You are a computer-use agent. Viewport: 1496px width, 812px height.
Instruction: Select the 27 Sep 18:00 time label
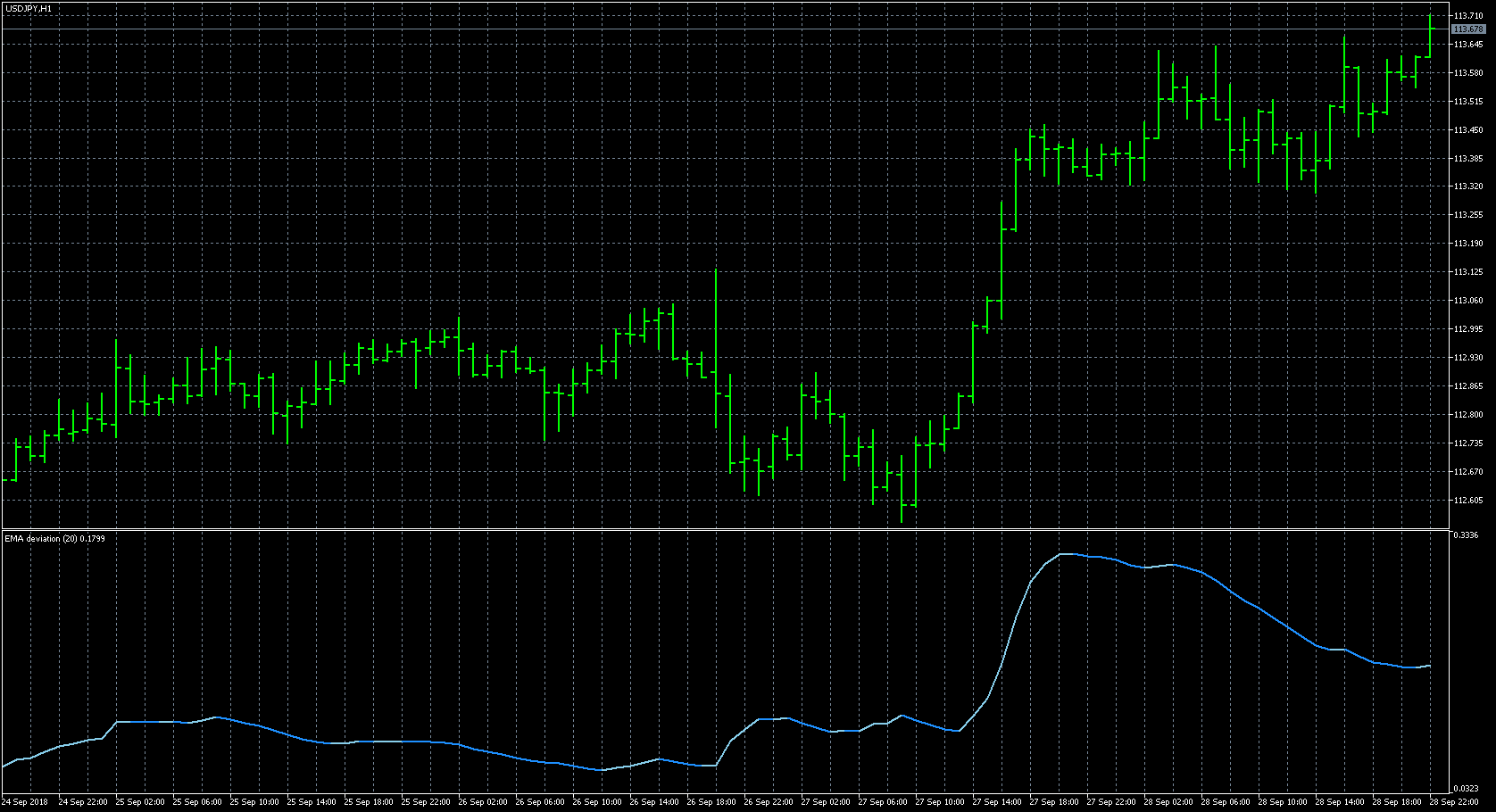(1054, 802)
